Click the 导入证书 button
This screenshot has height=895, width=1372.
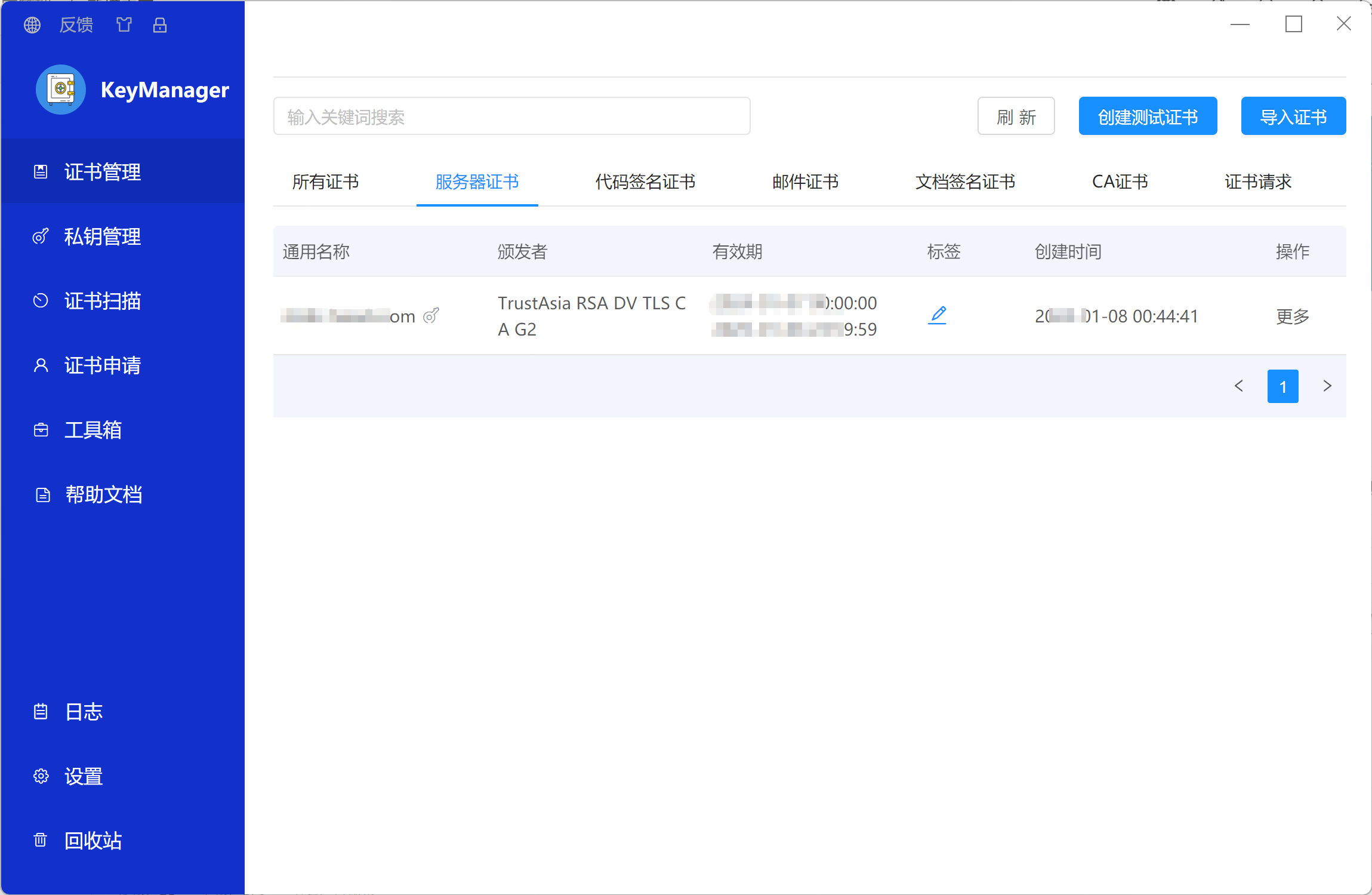1293,116
